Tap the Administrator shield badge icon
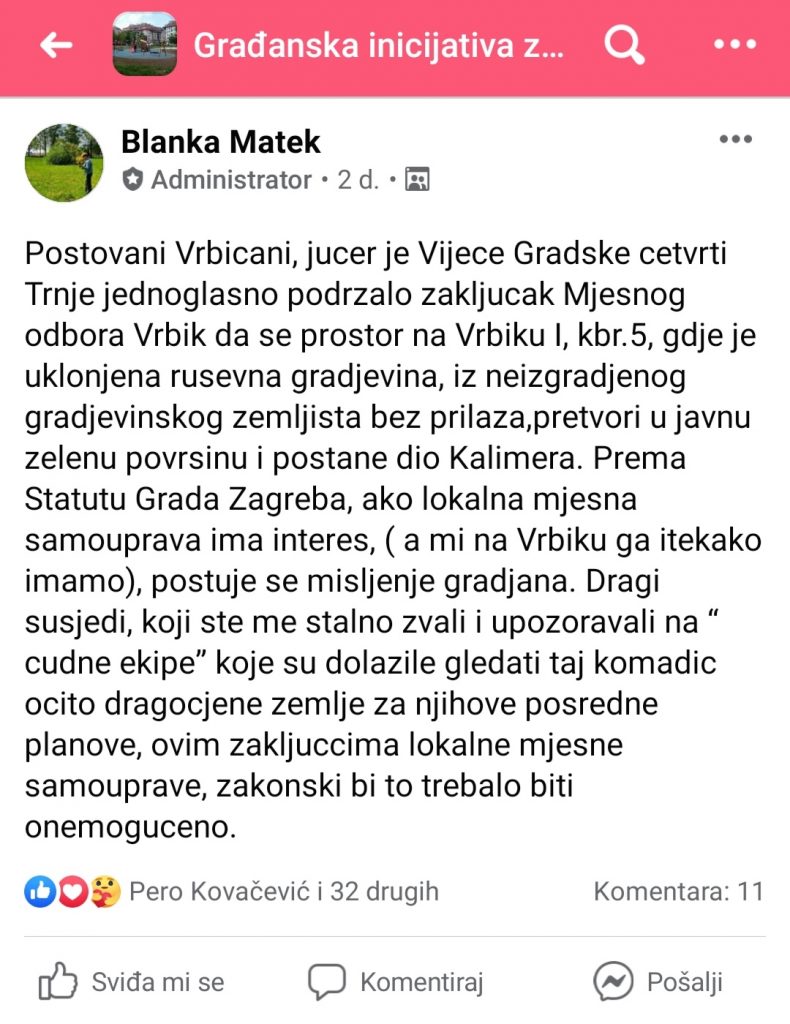 click(x=133, y=181)
